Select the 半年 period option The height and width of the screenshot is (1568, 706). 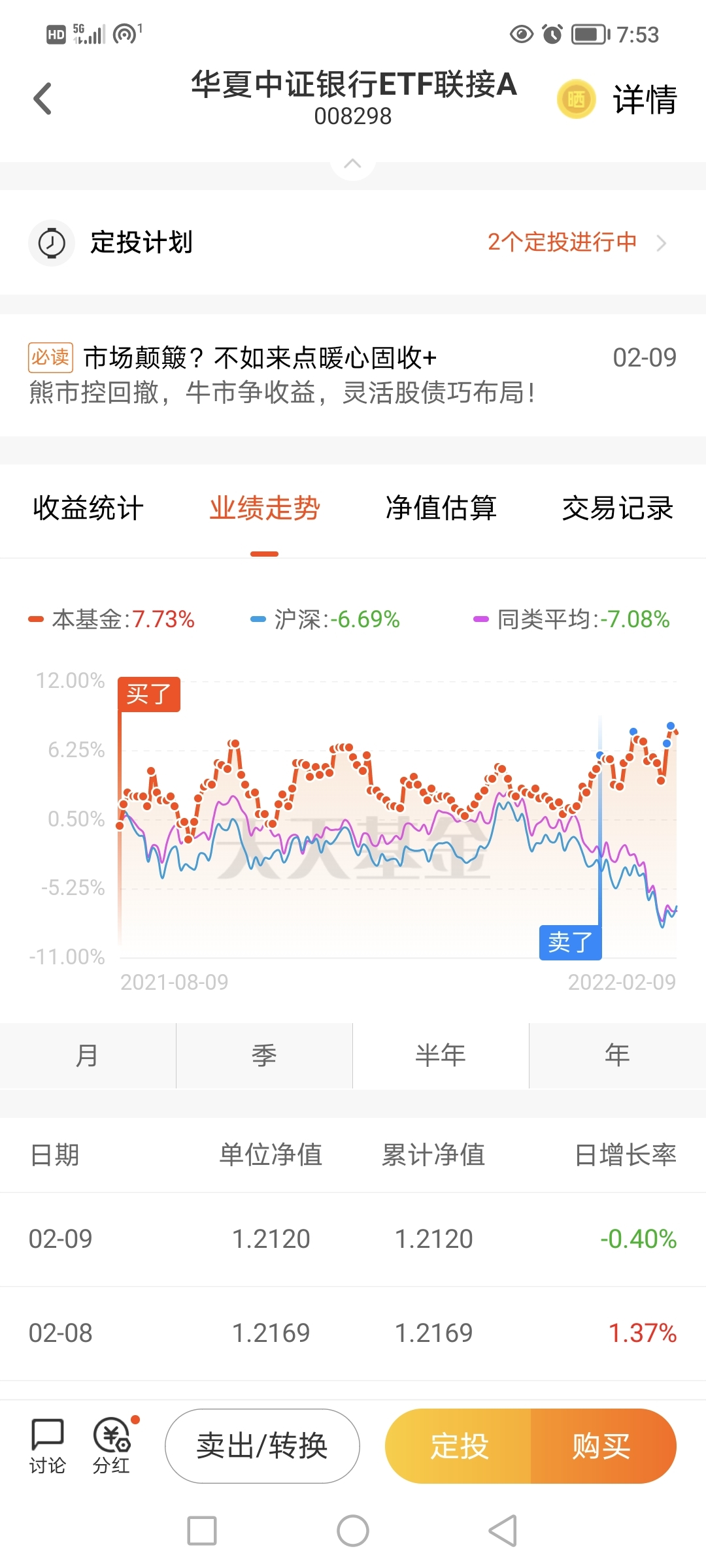click(441, 1055)
